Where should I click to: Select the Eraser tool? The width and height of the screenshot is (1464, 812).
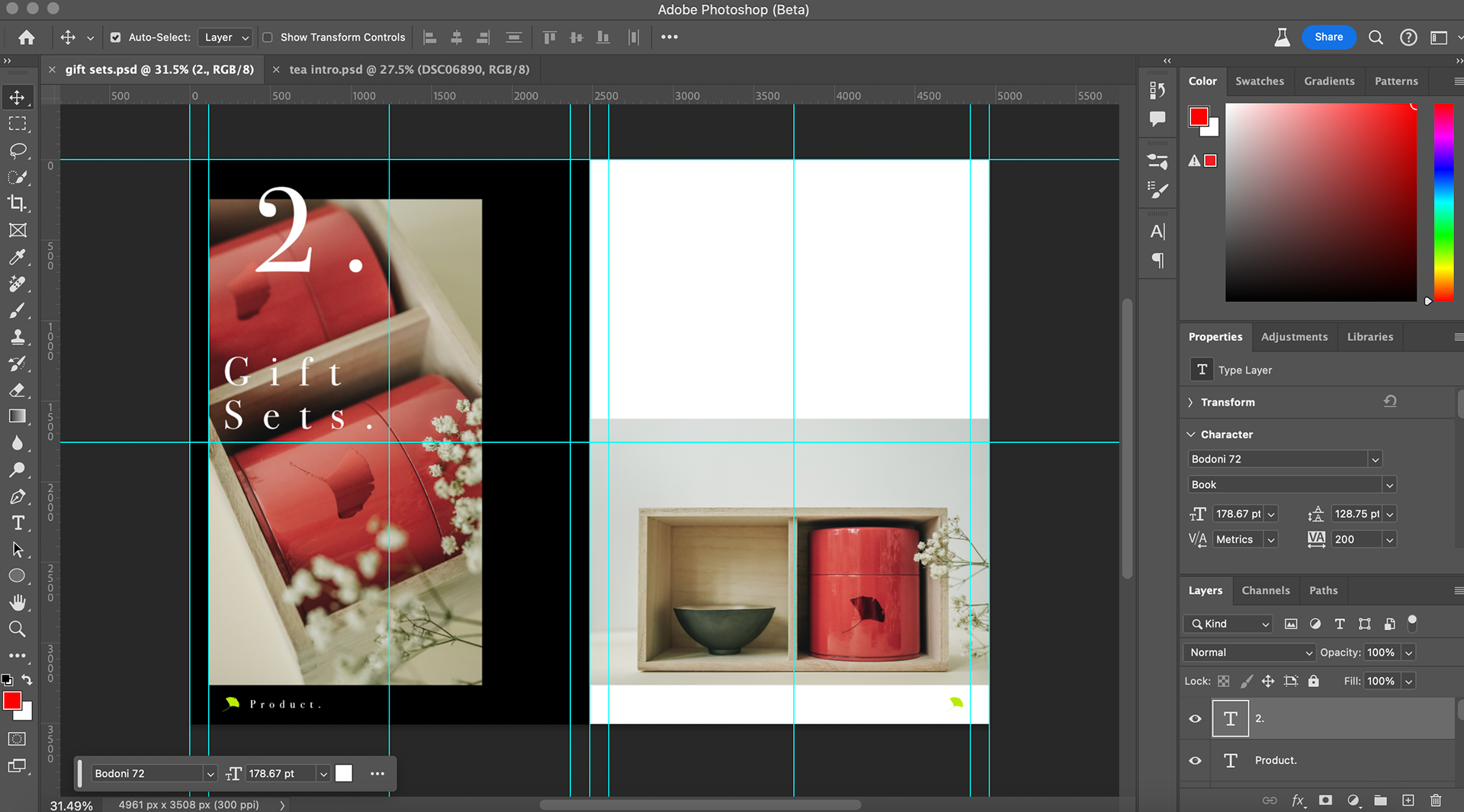tap(18, 390)
